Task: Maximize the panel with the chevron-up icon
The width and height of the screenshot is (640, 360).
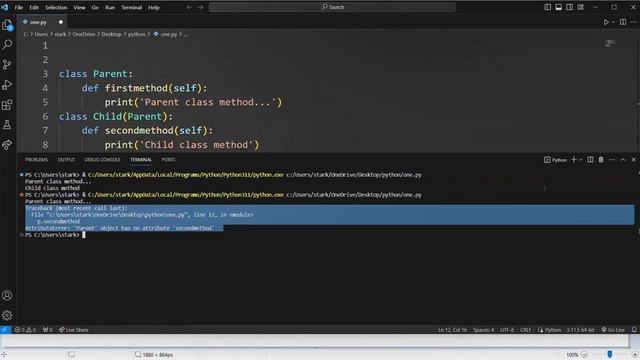Action: [623, 160]
